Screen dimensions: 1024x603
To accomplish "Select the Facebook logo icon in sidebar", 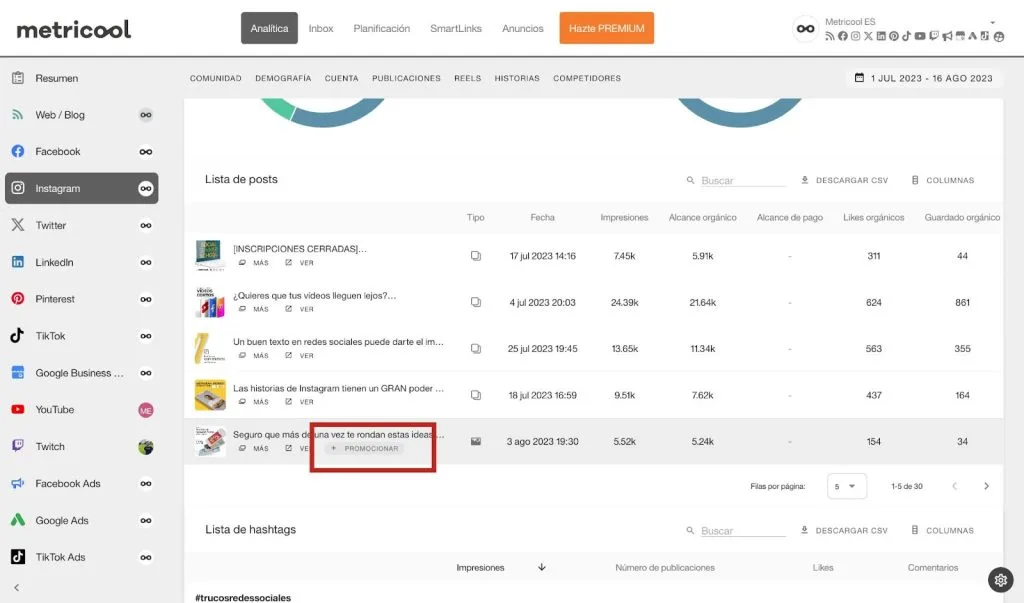I will 18,152.
